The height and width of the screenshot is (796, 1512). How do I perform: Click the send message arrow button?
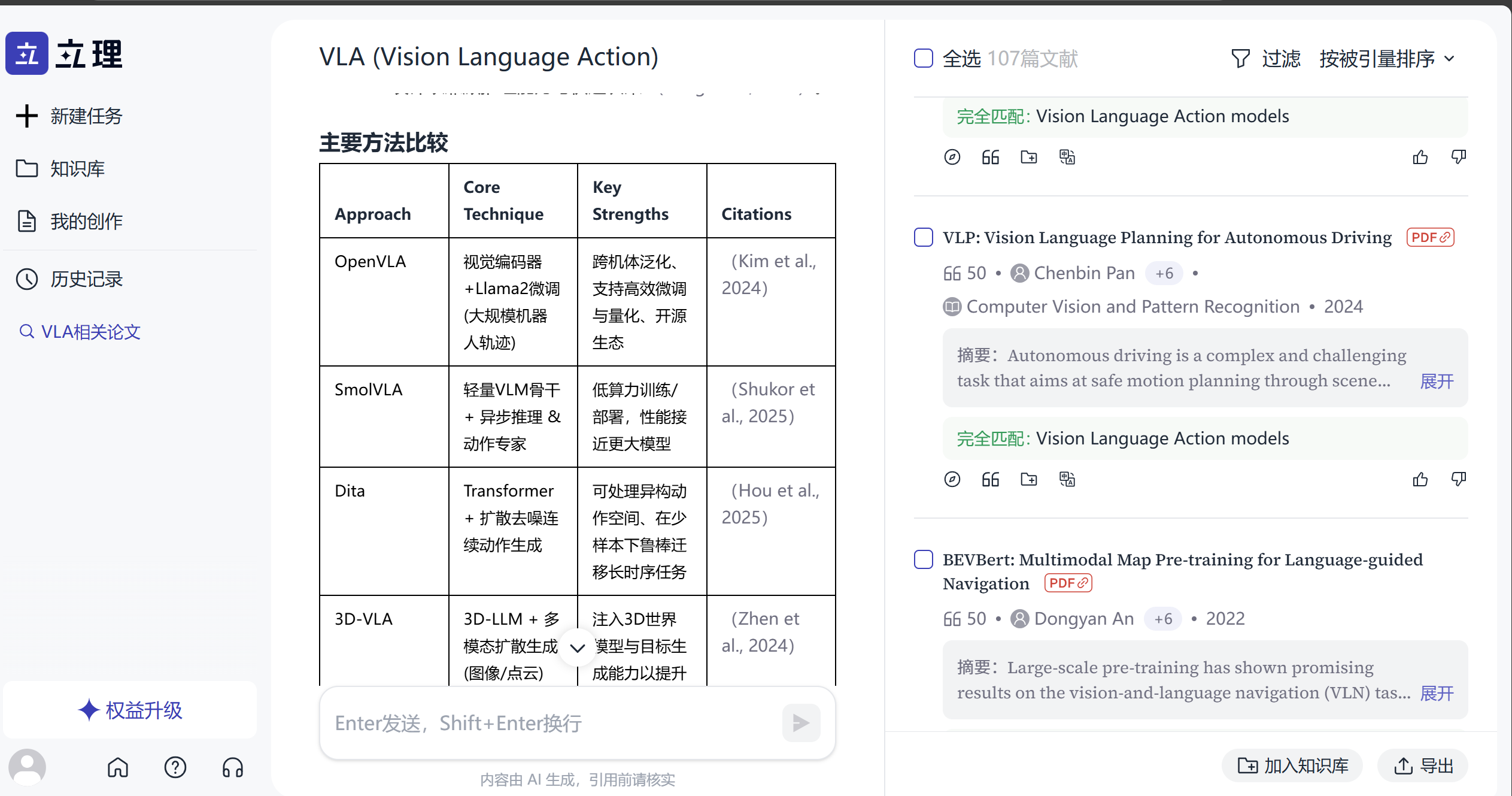click(801, 723)
